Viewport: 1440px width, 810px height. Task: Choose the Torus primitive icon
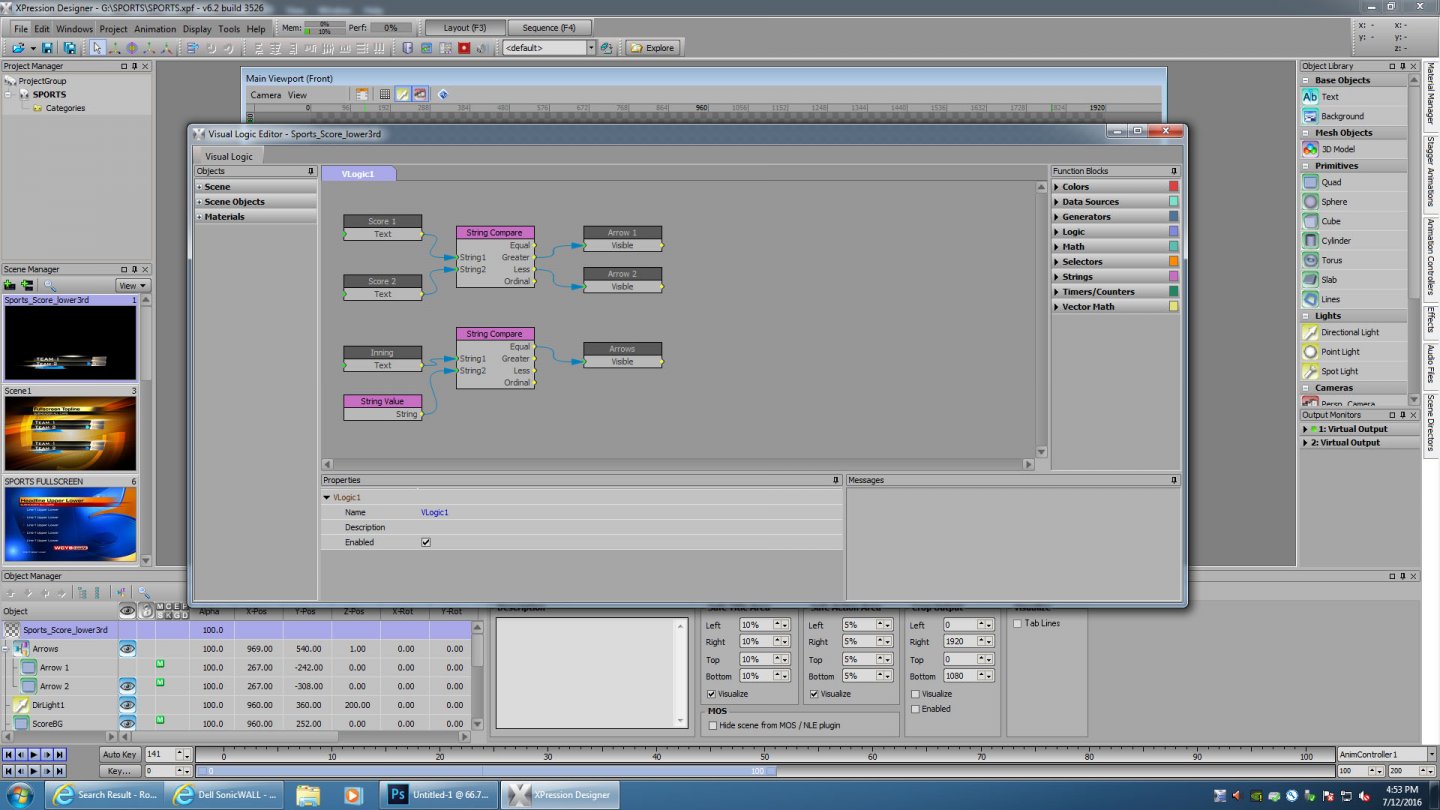[x=1310, y=260]
